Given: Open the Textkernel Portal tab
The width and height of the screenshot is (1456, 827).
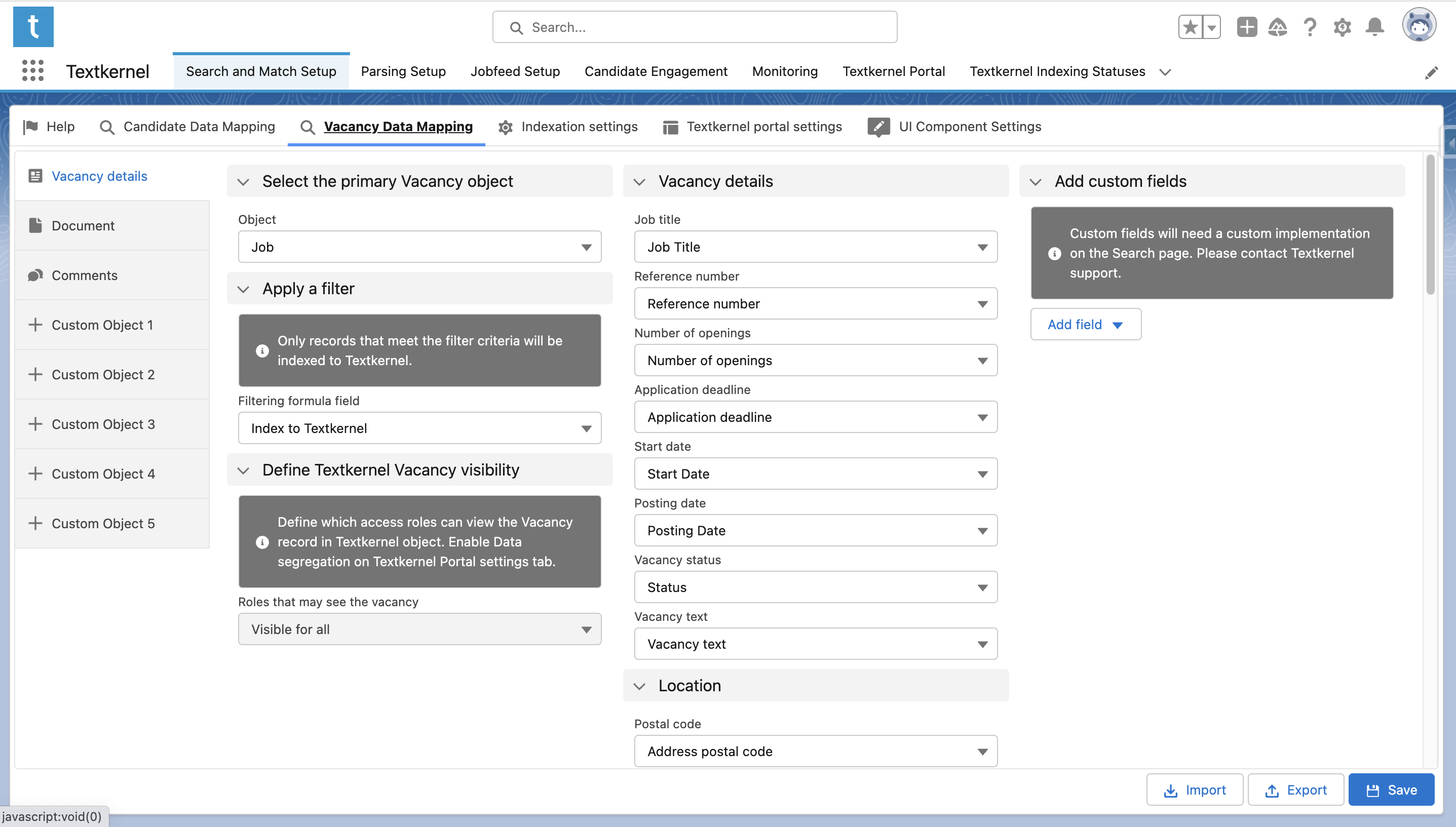Looking at the screenshot, I should 894,71.
